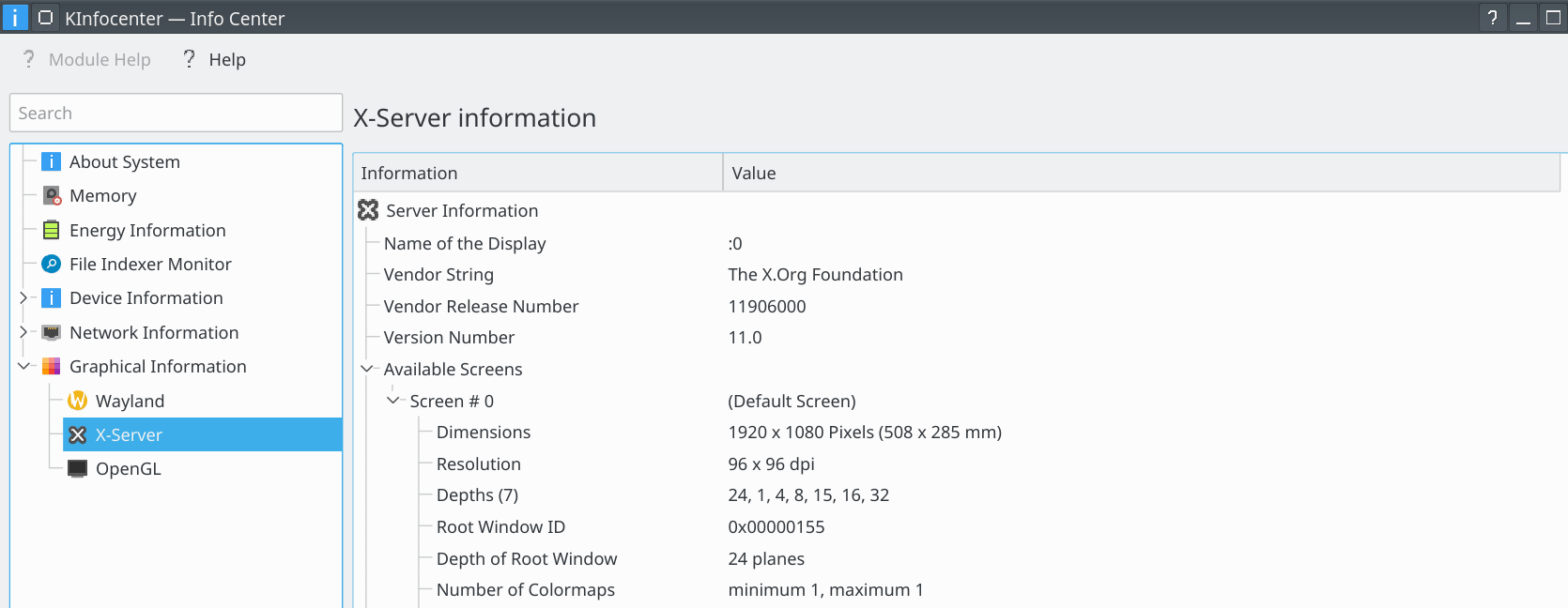
Task: Collapse the Screen # 0 node
Action: click(393, 401)
